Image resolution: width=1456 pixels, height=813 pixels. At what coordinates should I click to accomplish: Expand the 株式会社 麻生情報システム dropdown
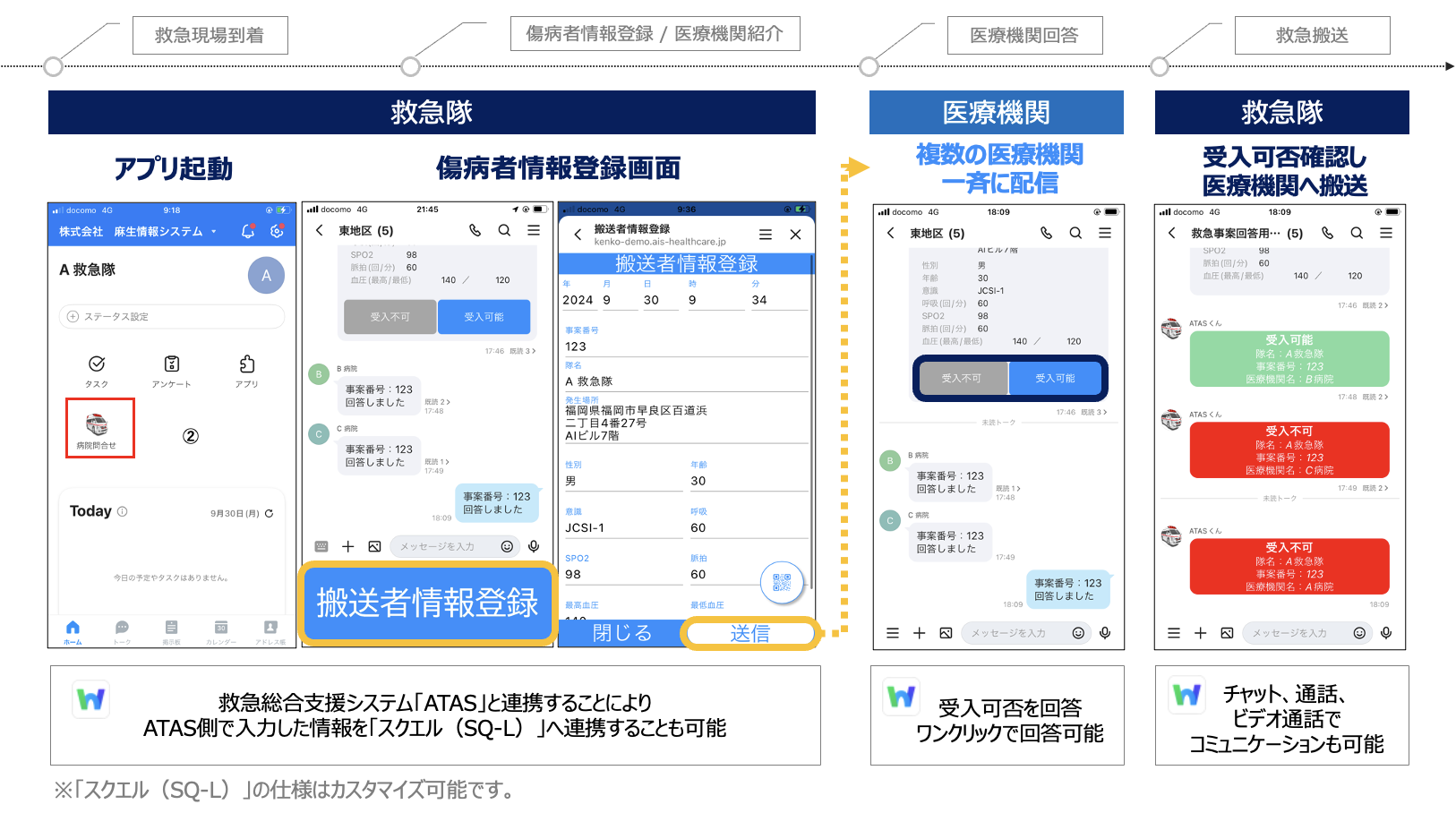tap(214, 232)
